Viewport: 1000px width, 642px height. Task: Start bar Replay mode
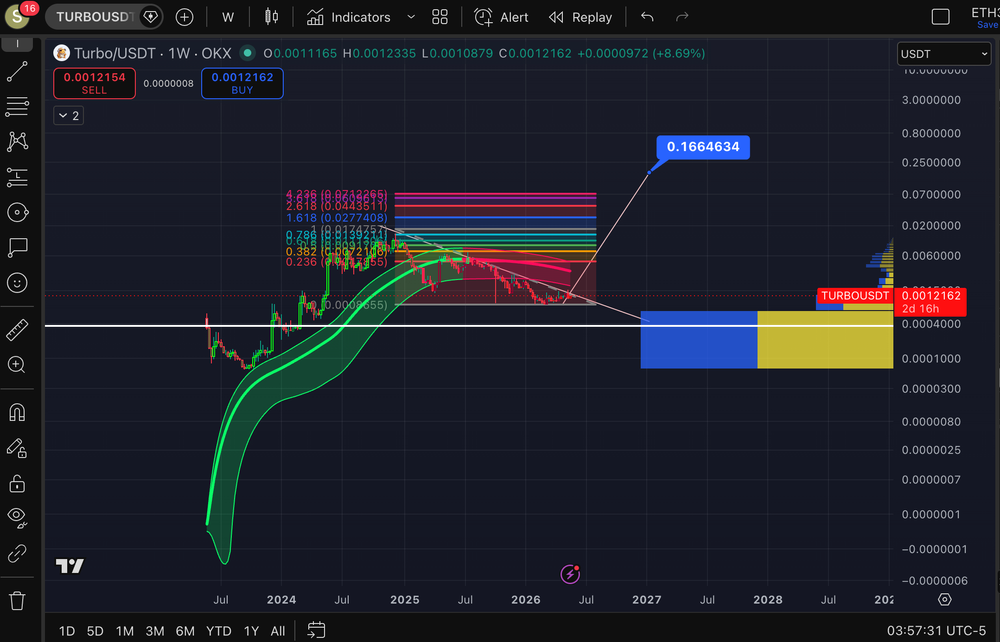581,17
